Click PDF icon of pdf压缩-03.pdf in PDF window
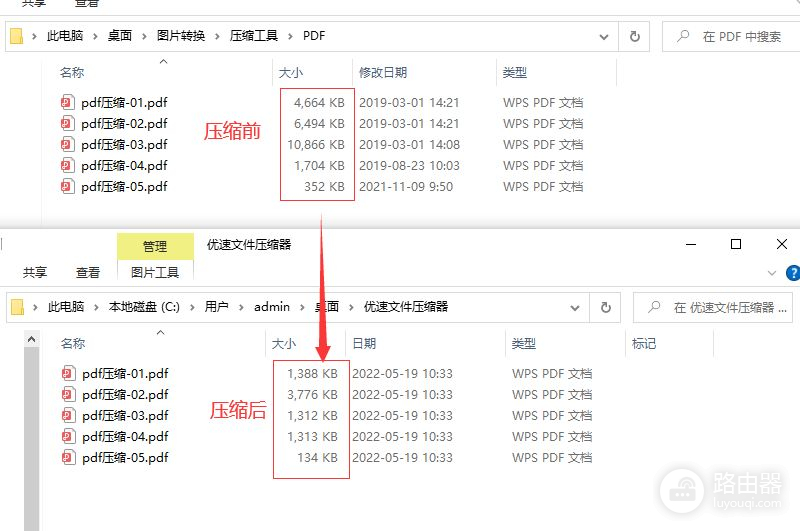This screenshot has height=531, width=800. point(68,144)
